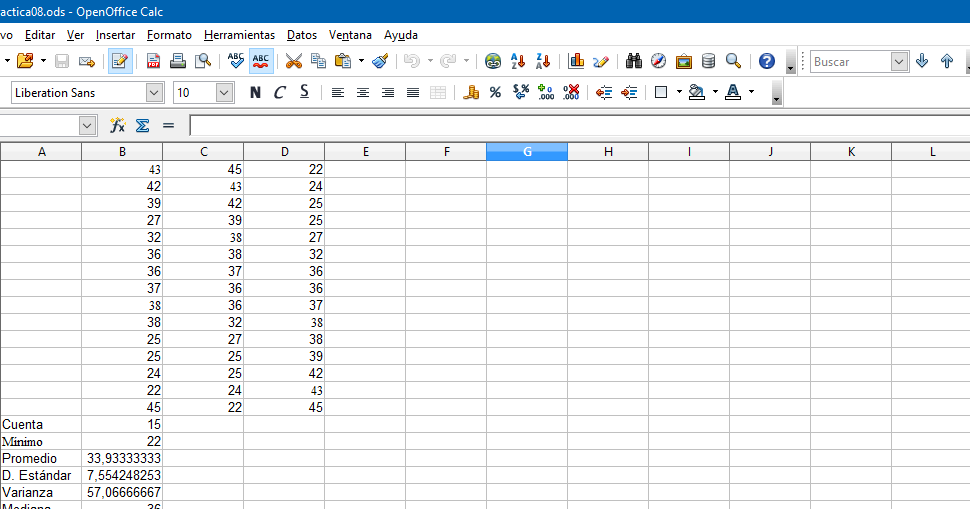Run the Spelling check icon
The width and height of the screenshot is (970, 509).
(236, 61)
